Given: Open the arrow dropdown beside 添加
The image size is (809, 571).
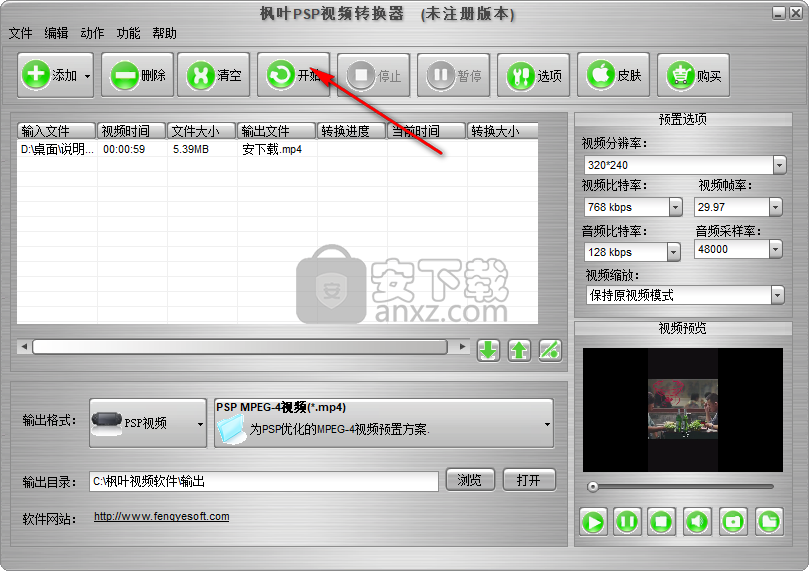Looking at the screenshot, I should [87, 76].
